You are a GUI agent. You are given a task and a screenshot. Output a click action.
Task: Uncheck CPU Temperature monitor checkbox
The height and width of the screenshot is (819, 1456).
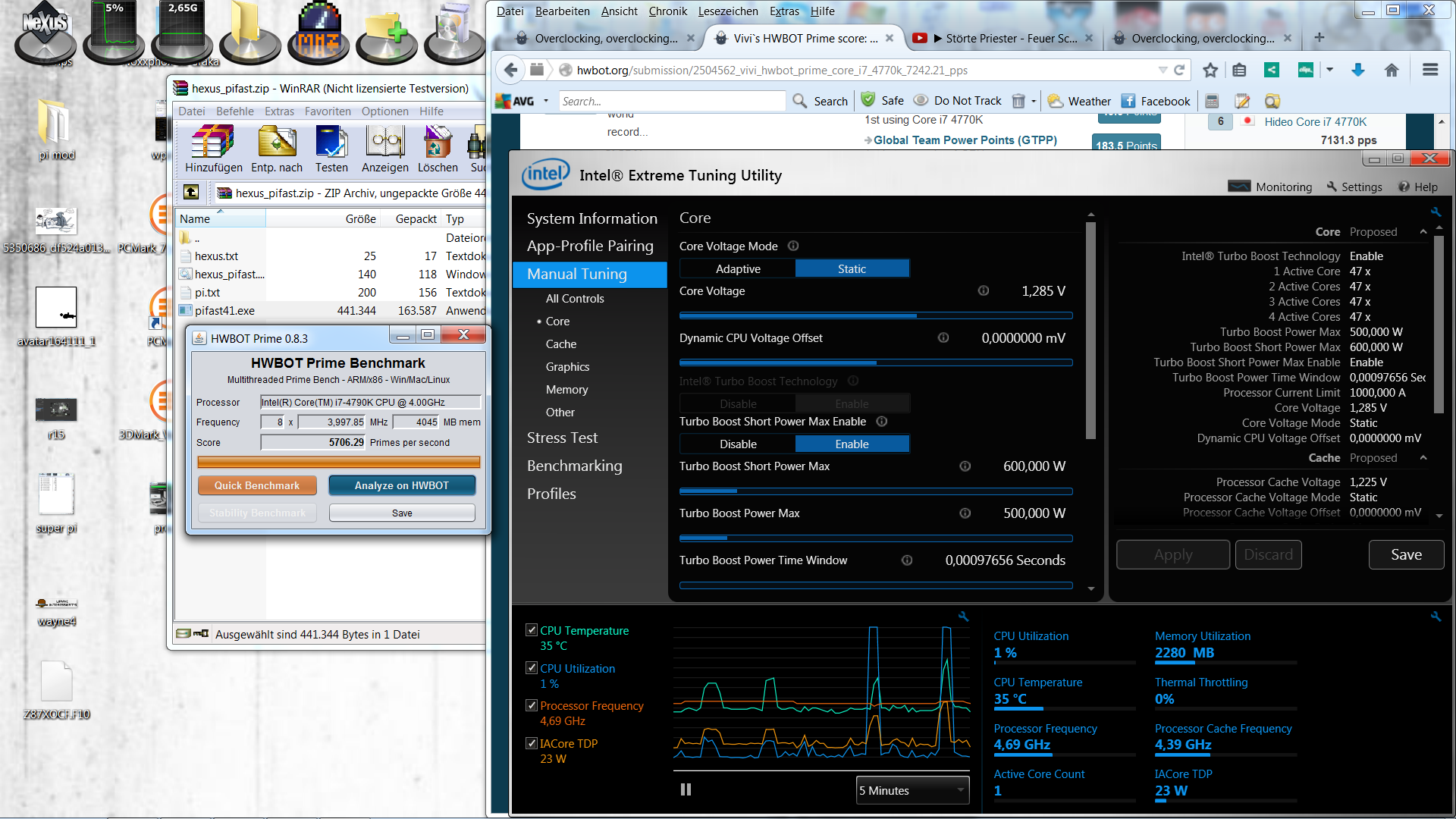(532, 630)
